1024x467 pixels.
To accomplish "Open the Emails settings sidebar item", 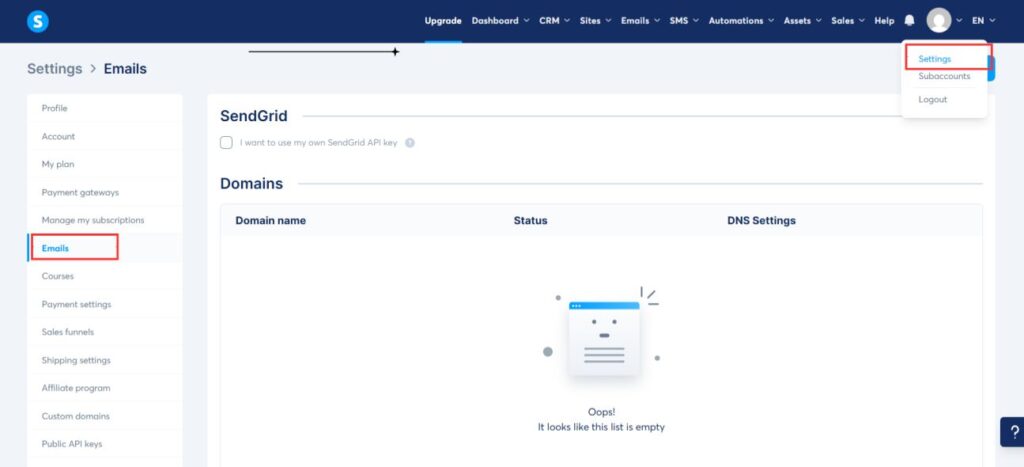I will click(55, 248).
